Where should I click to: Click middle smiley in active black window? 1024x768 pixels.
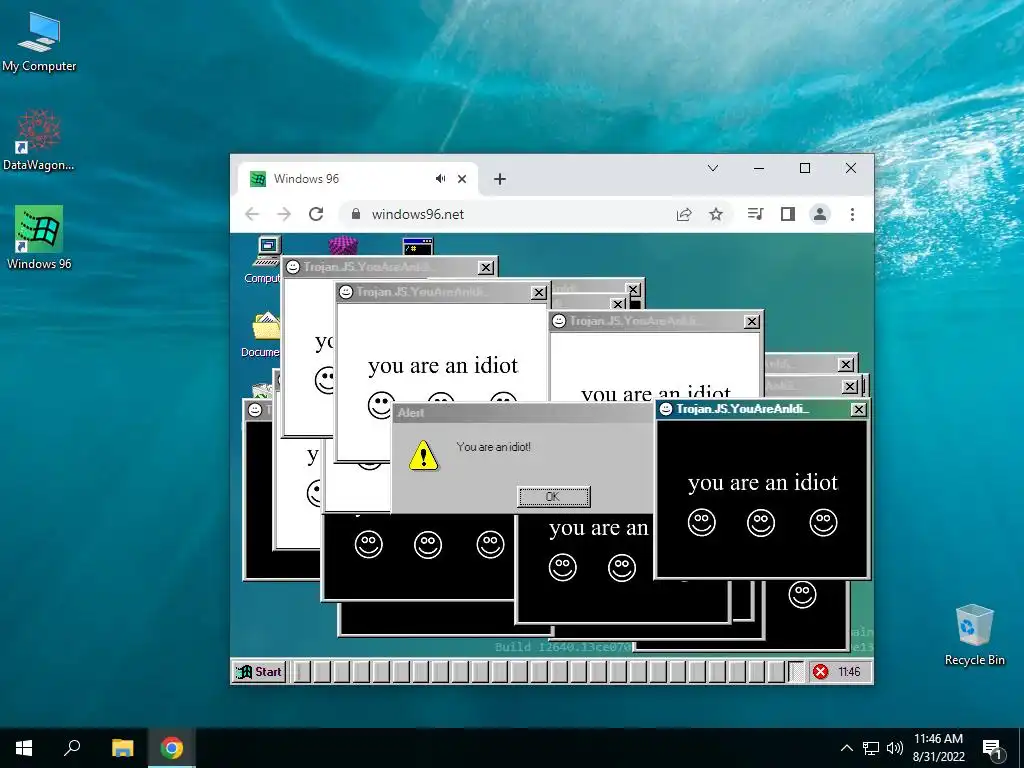point(761,522)
